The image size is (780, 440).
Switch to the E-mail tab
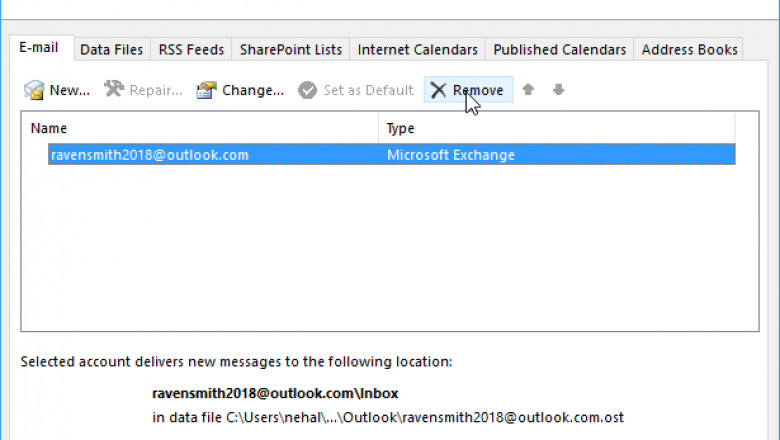[x=42, y=48]
